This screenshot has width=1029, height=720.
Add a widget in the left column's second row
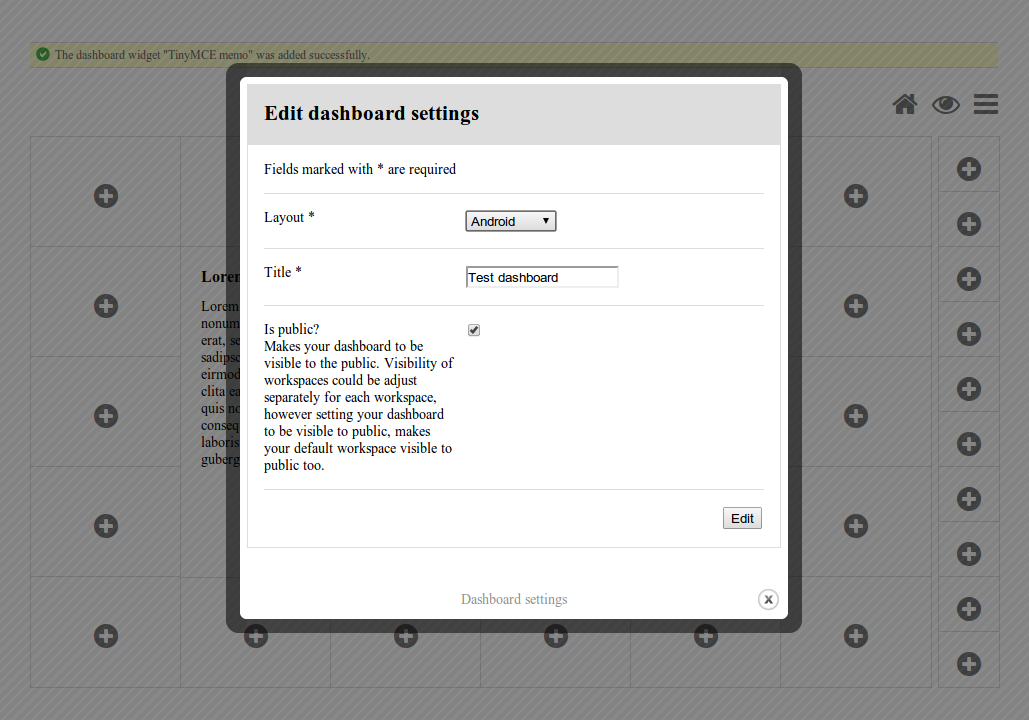106,306
